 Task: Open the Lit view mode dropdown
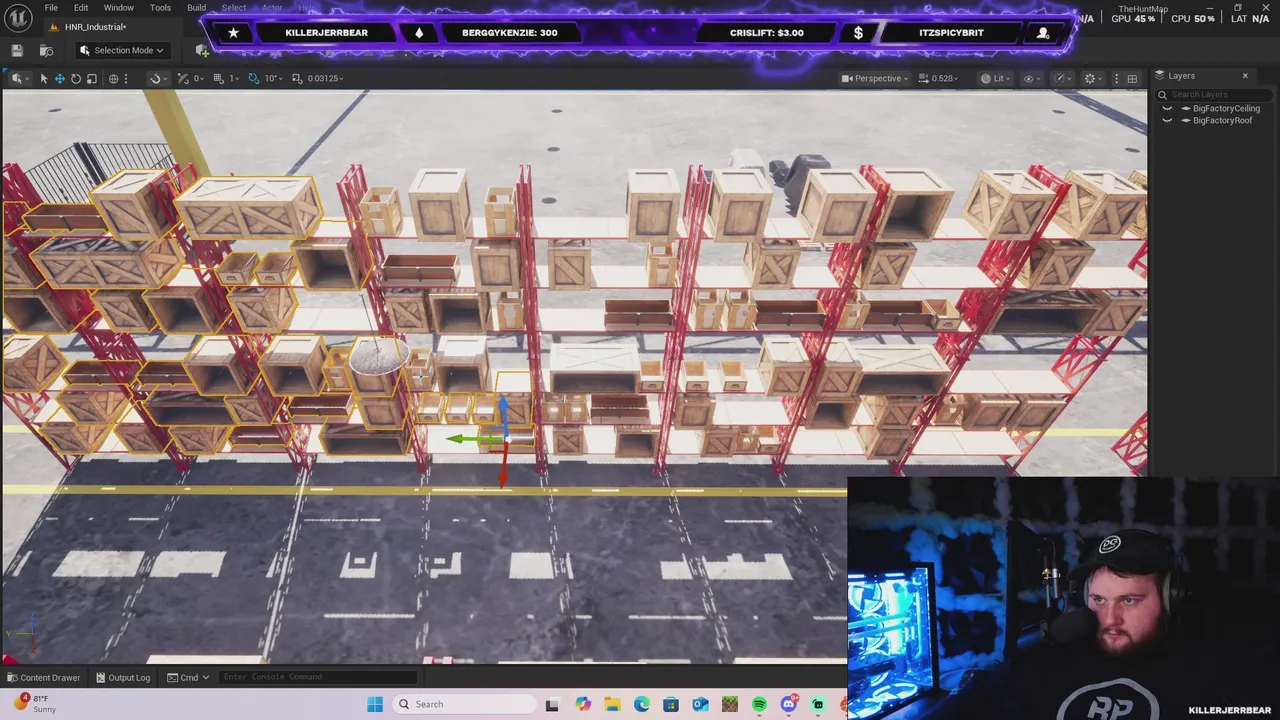[993, 78]
